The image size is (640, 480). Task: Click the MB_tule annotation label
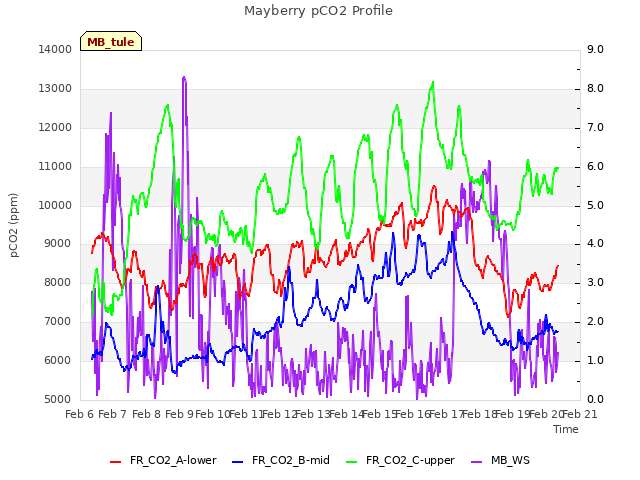pos(111,41)
